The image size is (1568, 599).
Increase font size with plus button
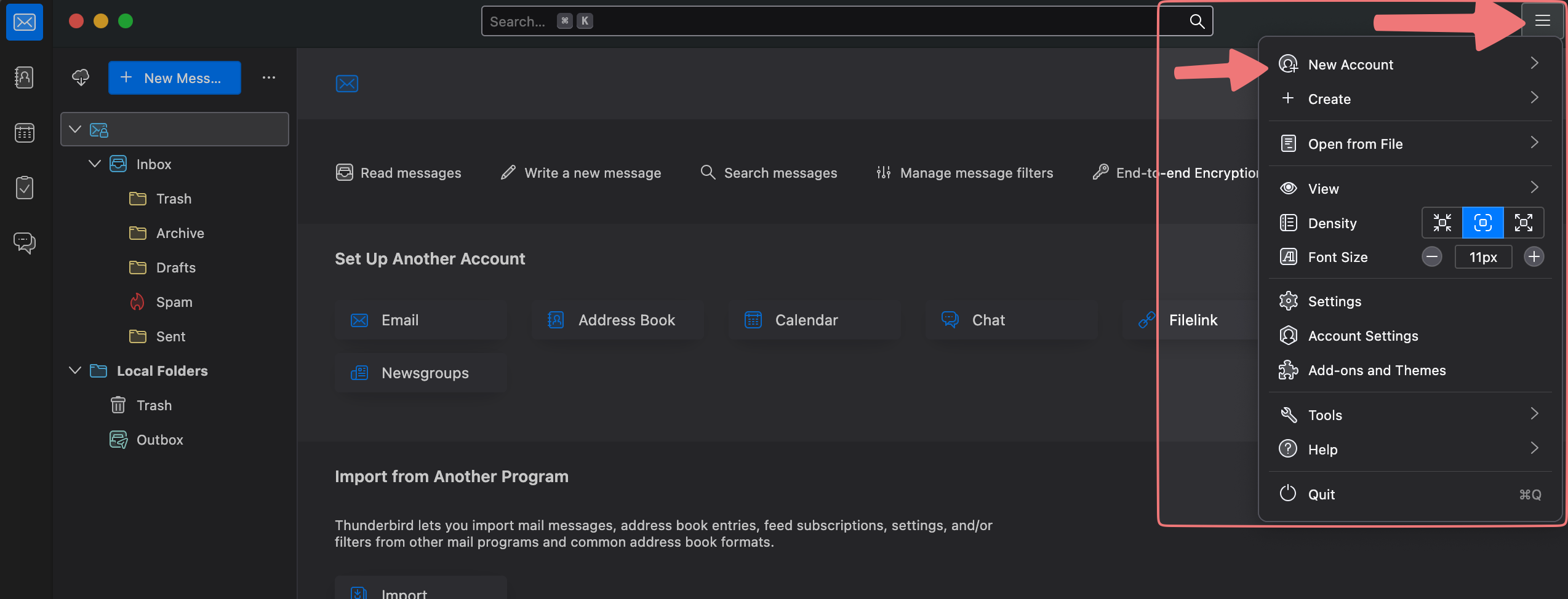point(1534,256)
